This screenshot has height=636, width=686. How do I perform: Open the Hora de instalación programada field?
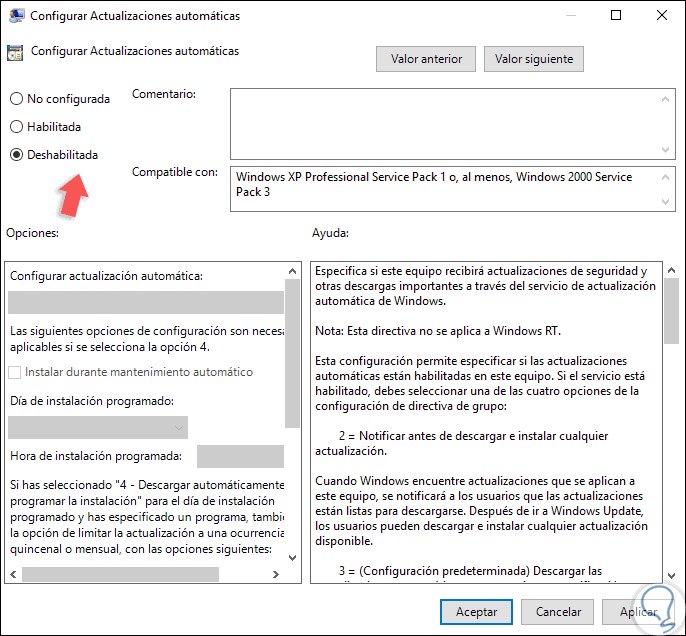point(240,457)
